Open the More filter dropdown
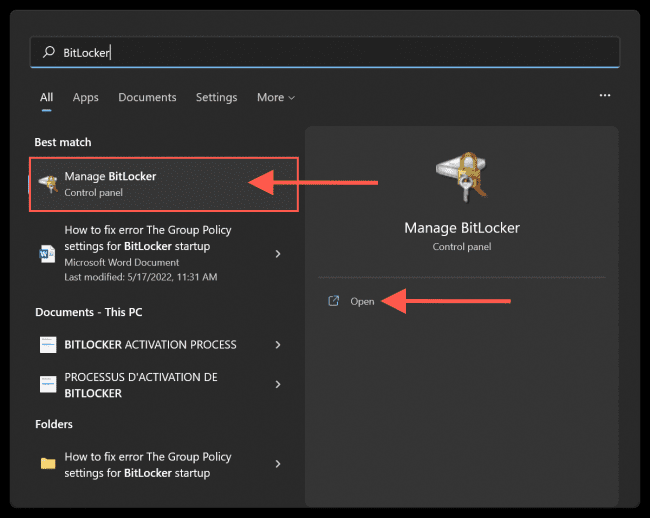The height and width of the screenshot is (518, 650). pyautogui.click(x=276, y=97)
